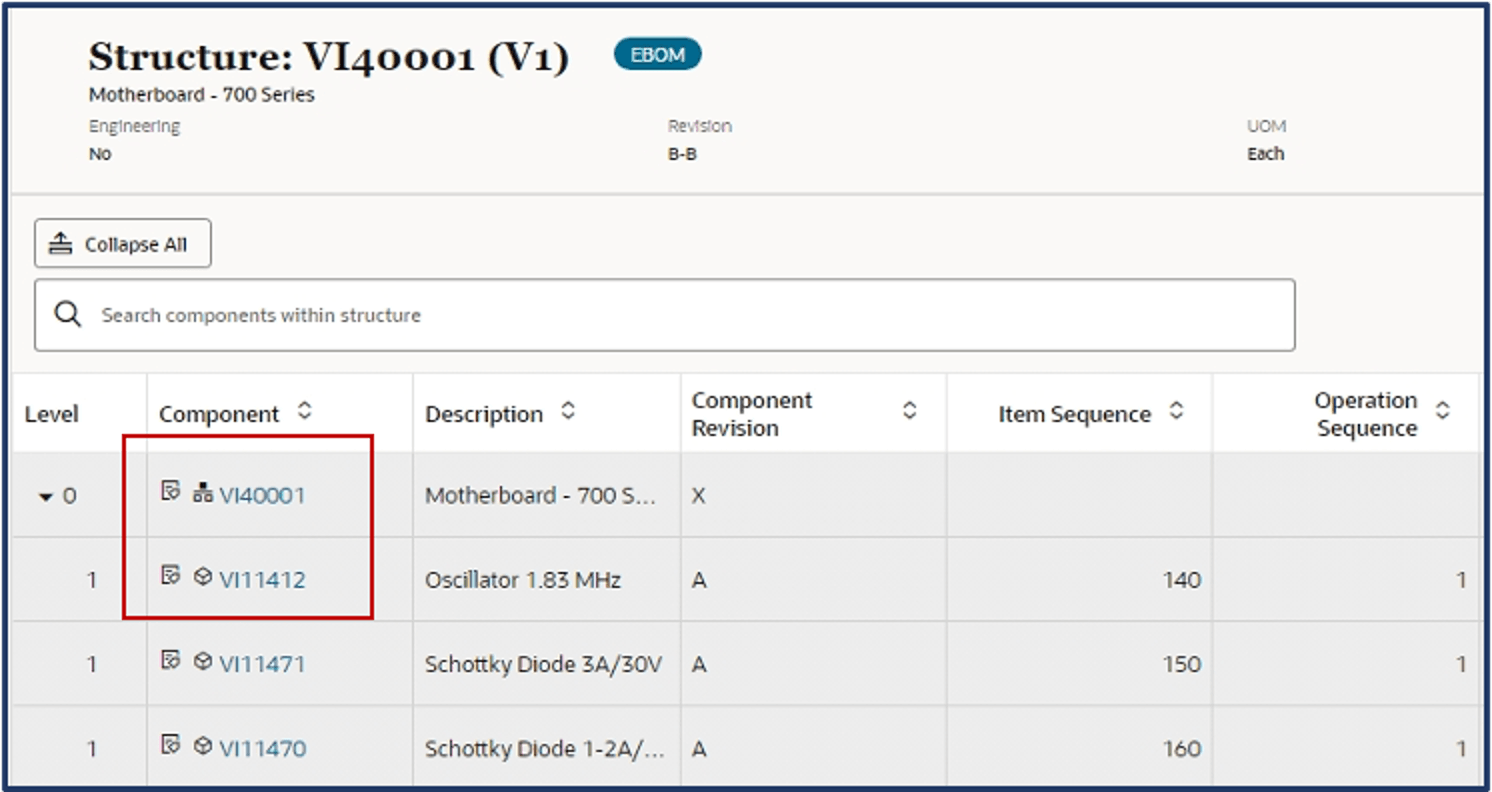Sort by Item Sequence column arrows
The image size is (1492, 792).
(1177, 412)
